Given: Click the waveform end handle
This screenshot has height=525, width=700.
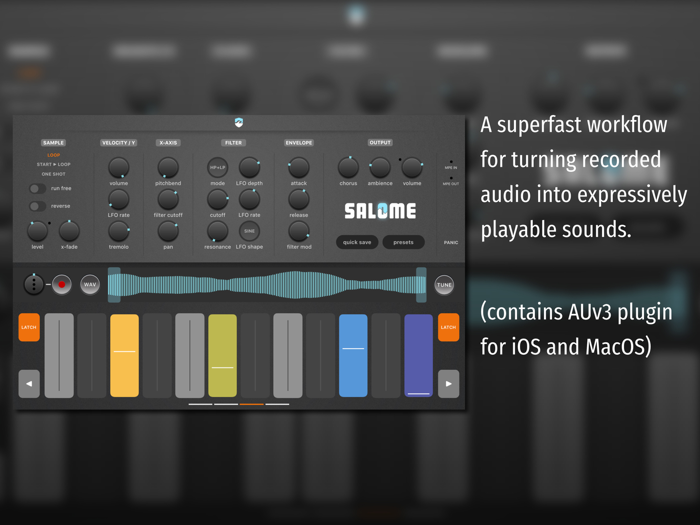Looking at the screenshot, I should tap(421, 285).
